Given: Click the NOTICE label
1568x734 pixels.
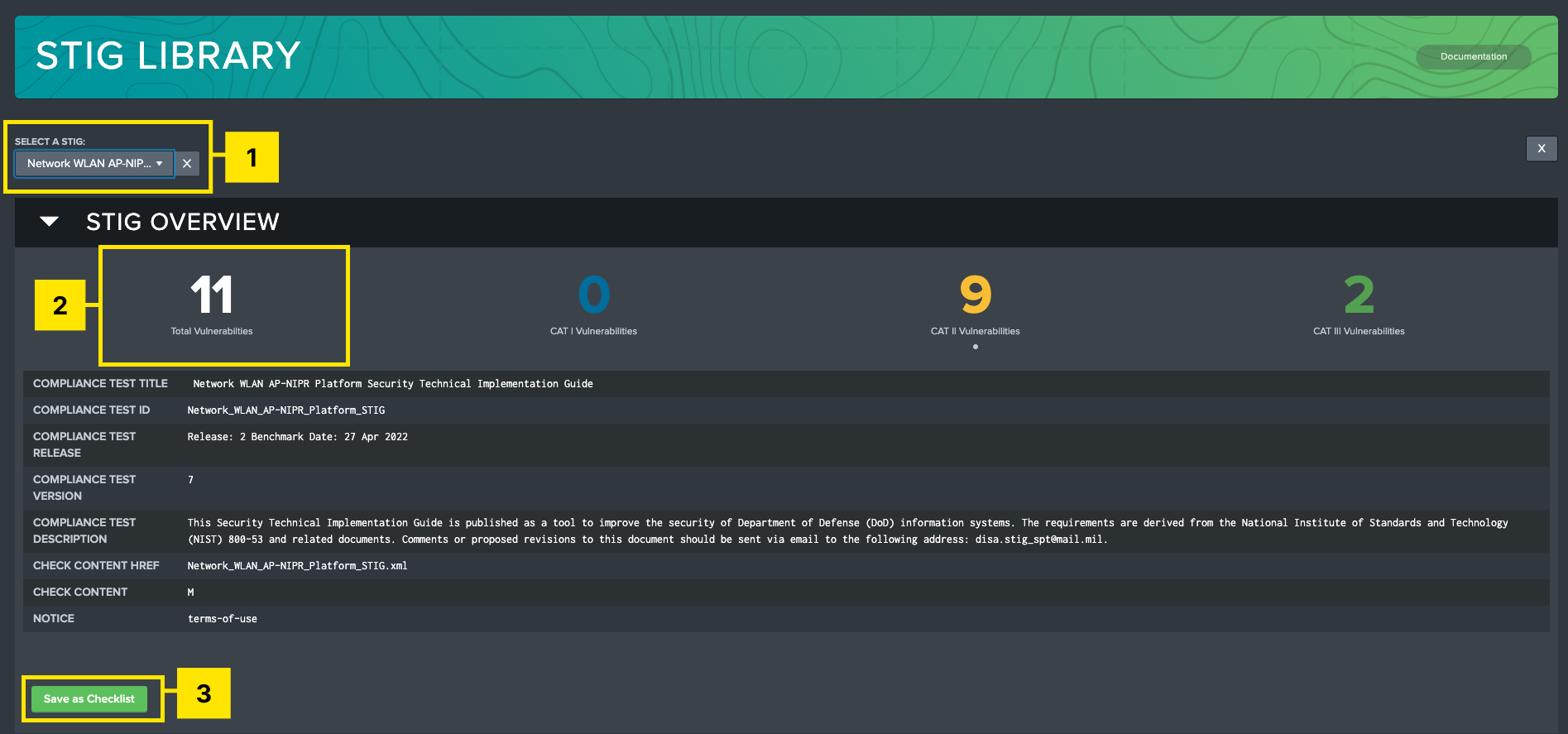Looking at the screenshot, I should (x=54, y=619).
